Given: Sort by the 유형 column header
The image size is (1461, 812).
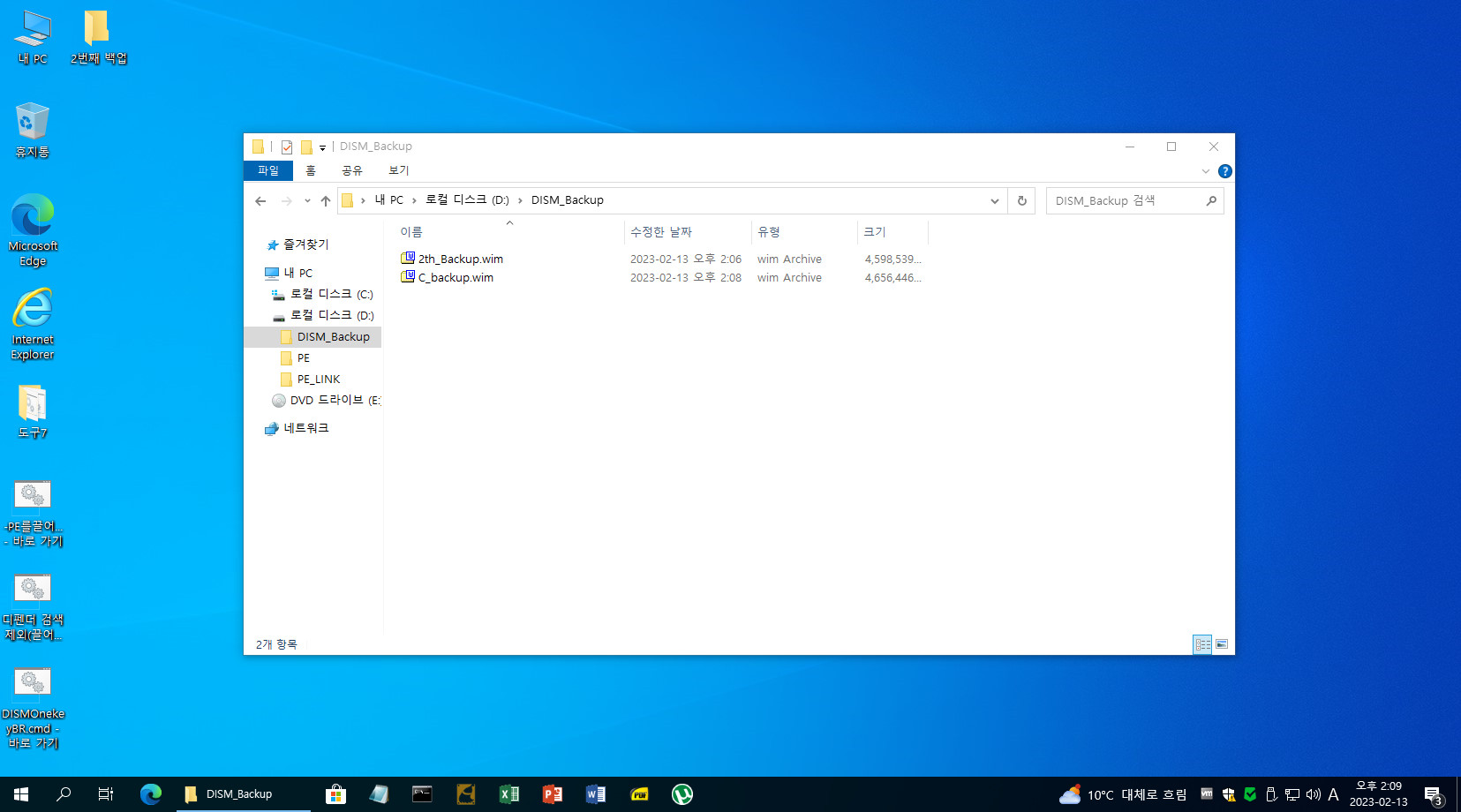Looking at the screenshot, I should (x=804, y=232).
